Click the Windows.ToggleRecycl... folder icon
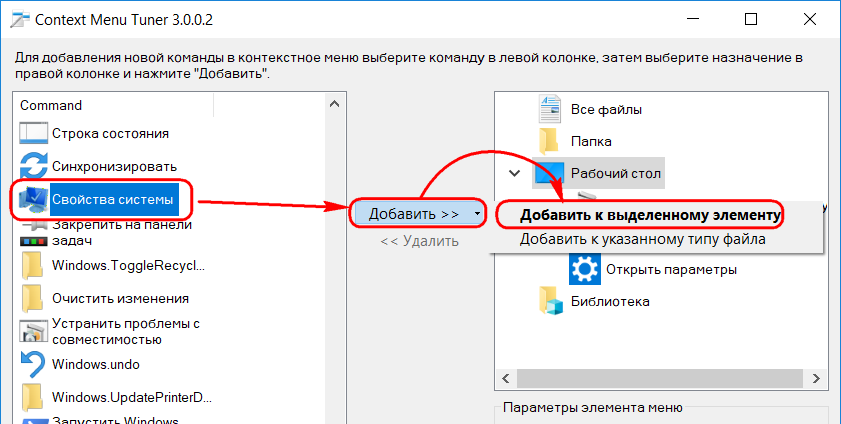841x424 pixels. pyautogui.click(x=32, y=266)
